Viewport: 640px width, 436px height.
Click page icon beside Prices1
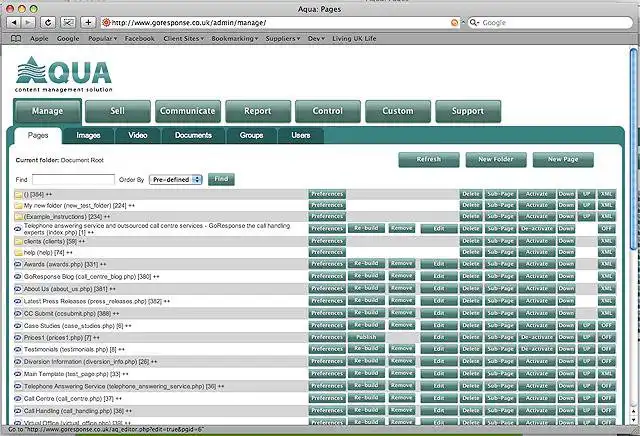point(18,338)
